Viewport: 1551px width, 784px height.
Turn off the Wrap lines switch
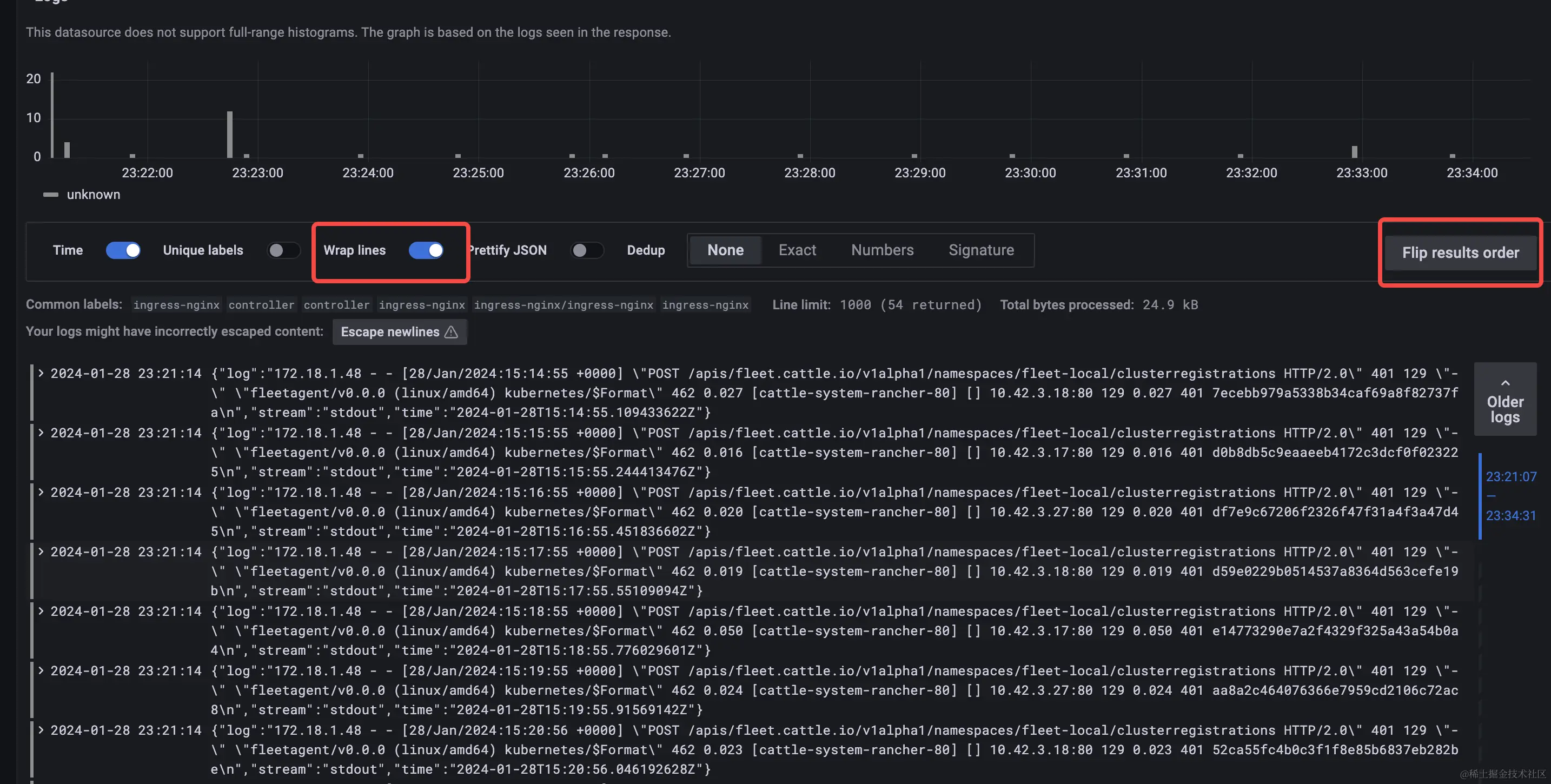426,250
